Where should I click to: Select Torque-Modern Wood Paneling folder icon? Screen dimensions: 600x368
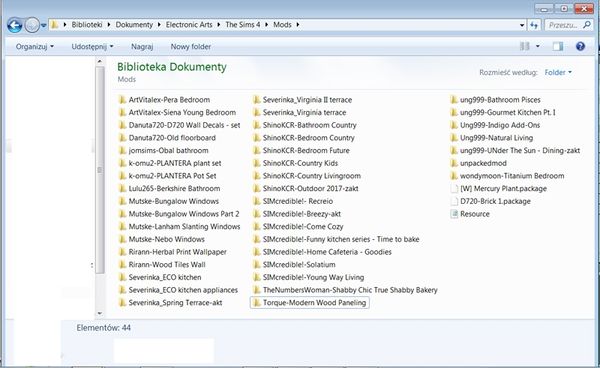click(256, 303)
